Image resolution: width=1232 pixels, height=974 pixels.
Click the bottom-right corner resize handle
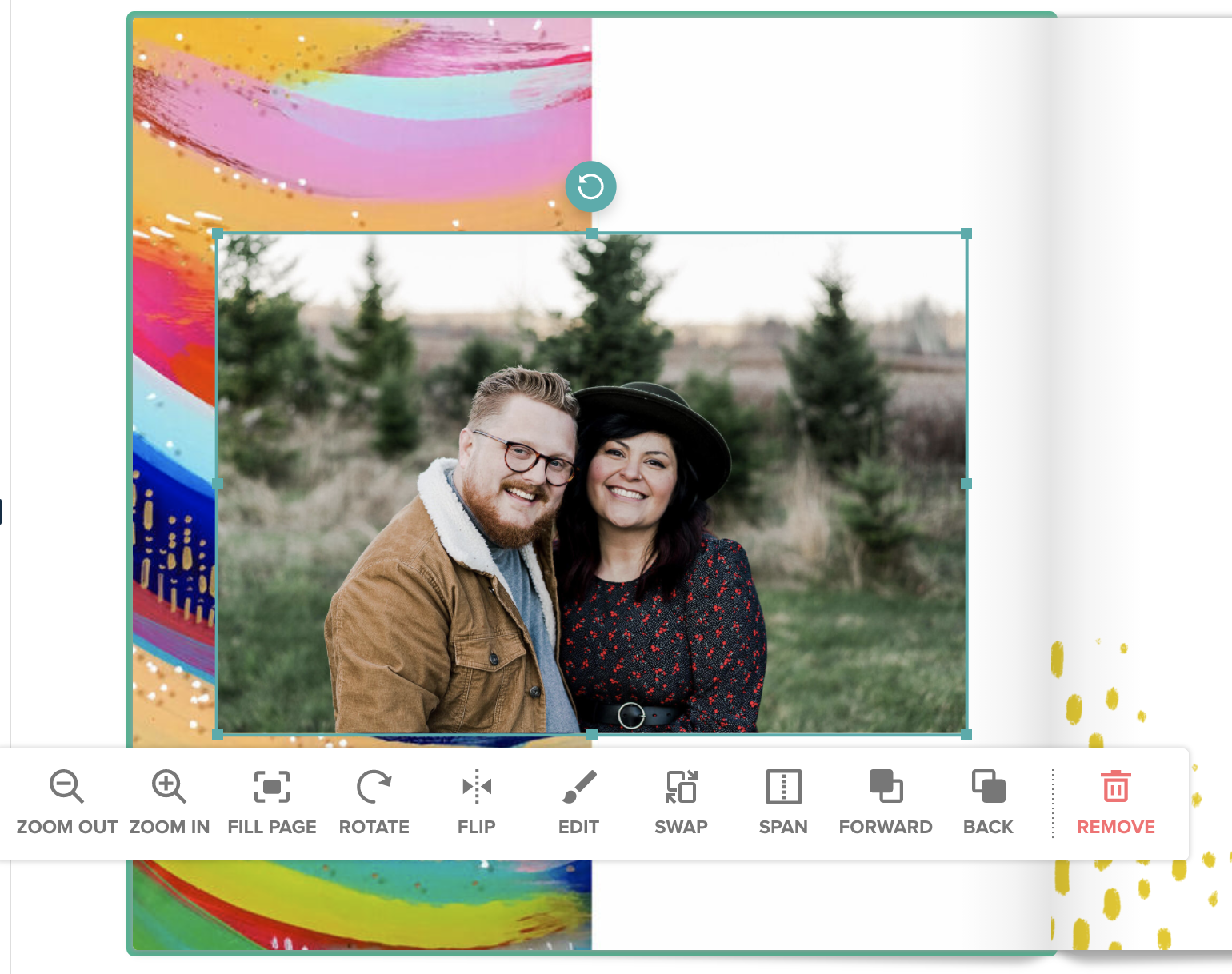coord(966,733)
